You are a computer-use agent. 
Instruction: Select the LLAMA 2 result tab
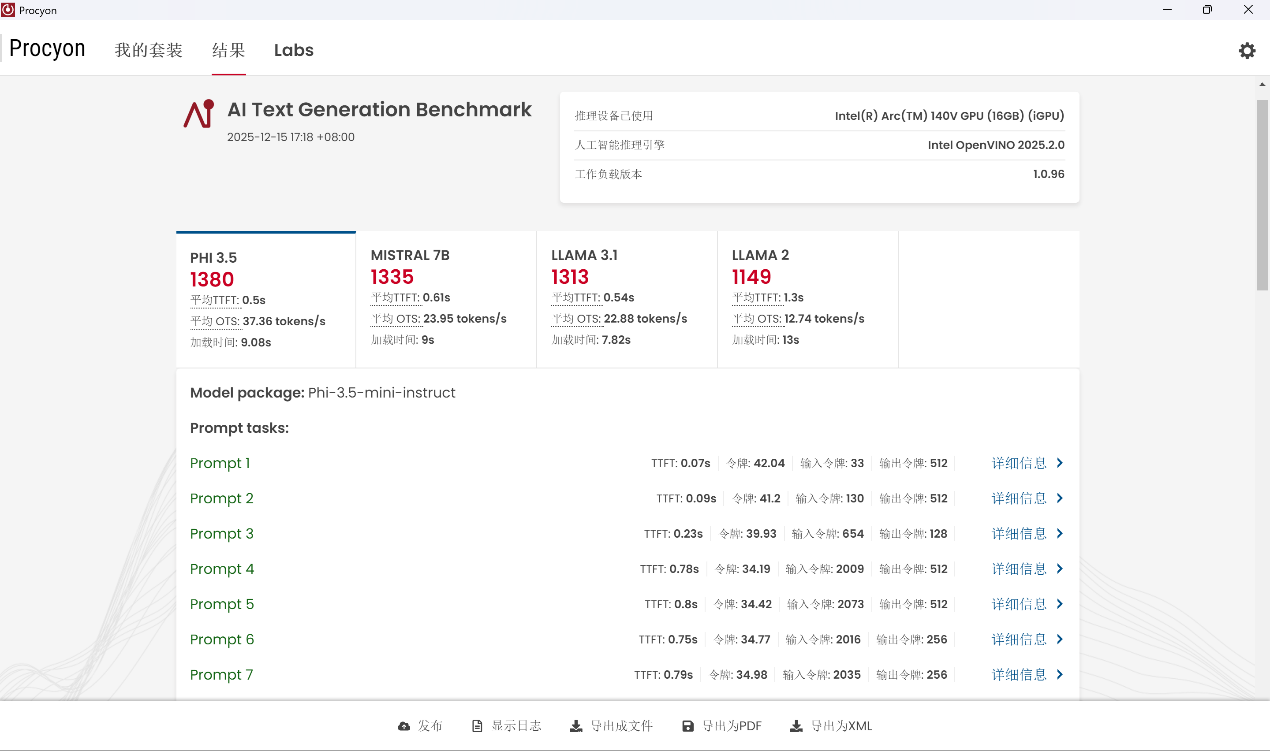pyautogui.click(x=807, y=298)
